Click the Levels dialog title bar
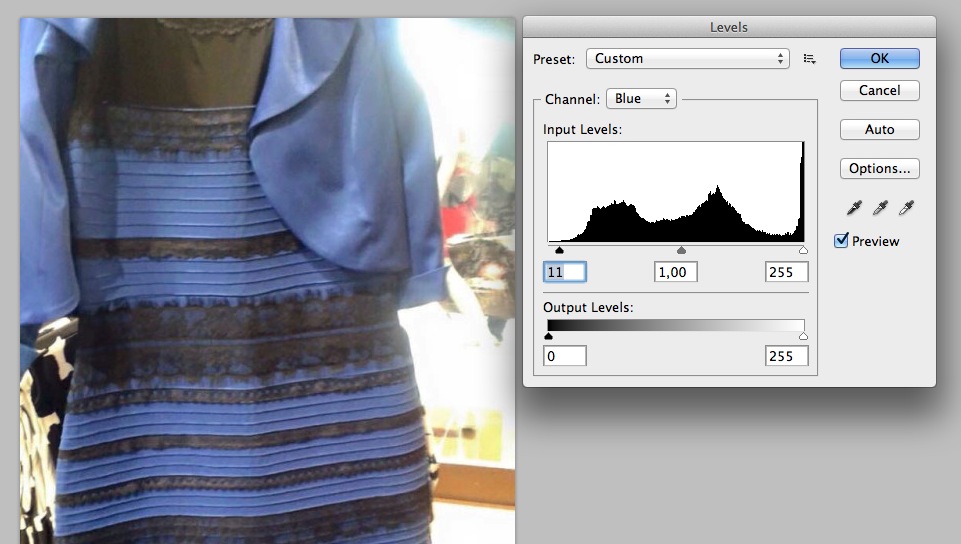Image resolution: width=961 pixels, height=544 pixels. point(729,27)
